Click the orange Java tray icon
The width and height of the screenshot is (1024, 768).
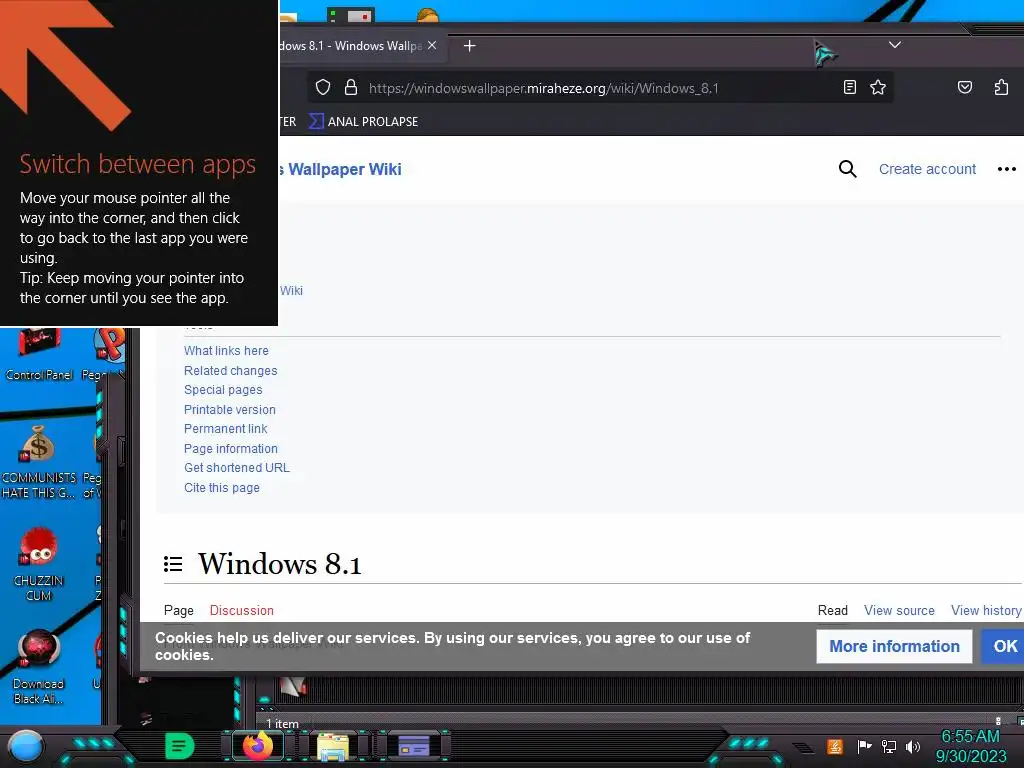tap(835, 746)
